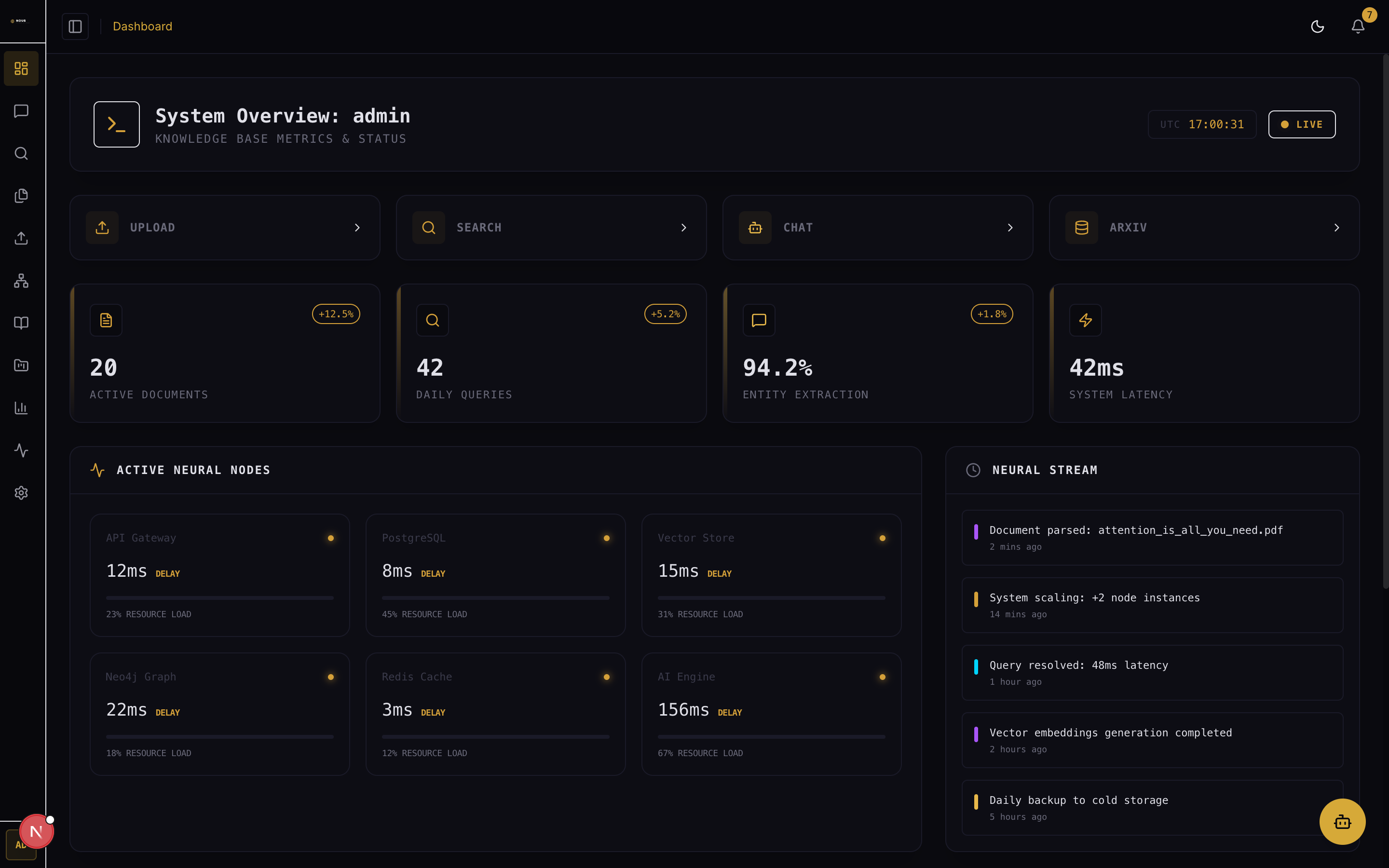Open the System scaling +2 node instances entry
1389x868 pixels.
[1153, 605]
